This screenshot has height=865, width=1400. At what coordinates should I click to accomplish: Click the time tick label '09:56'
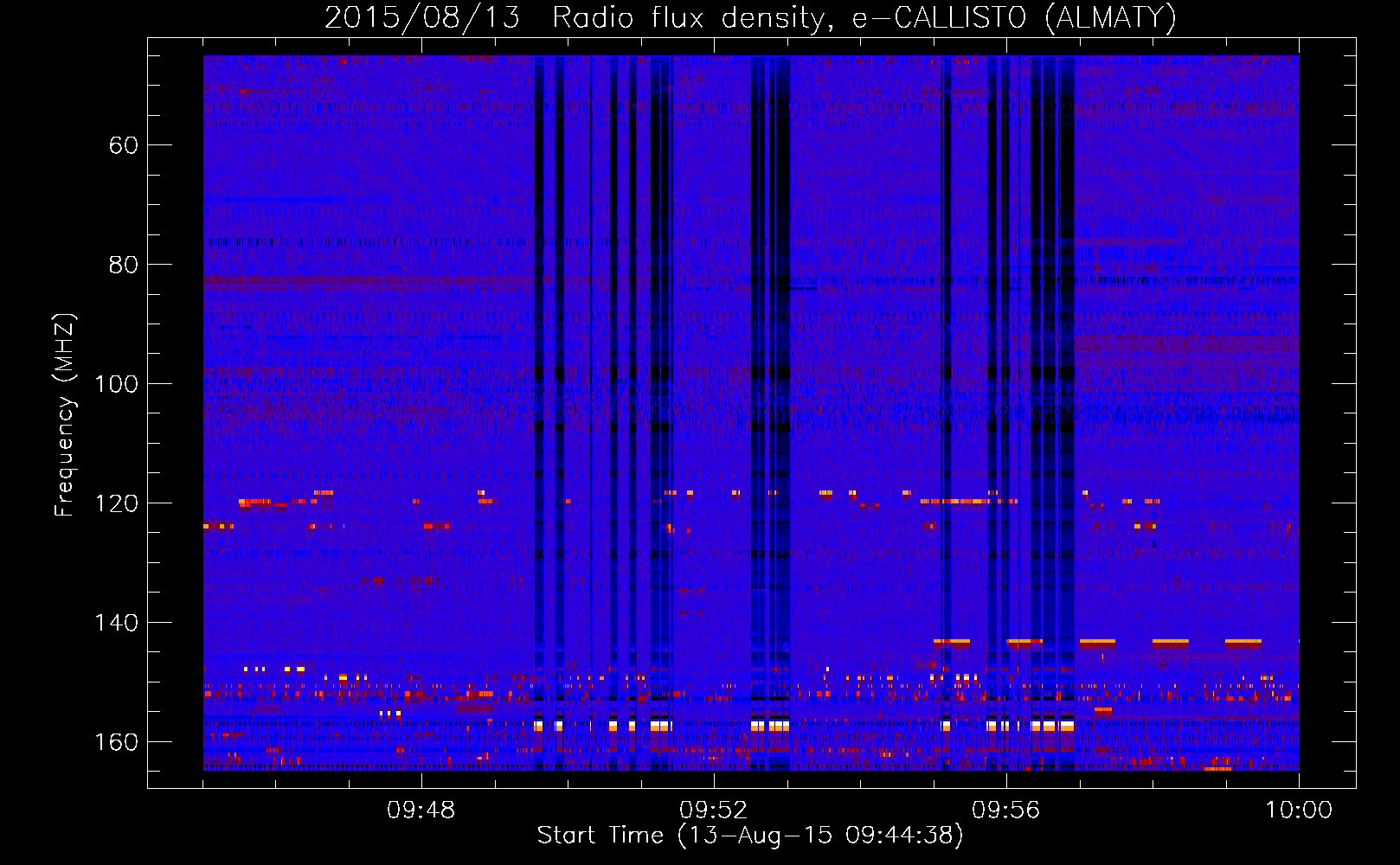[1006, 811]
